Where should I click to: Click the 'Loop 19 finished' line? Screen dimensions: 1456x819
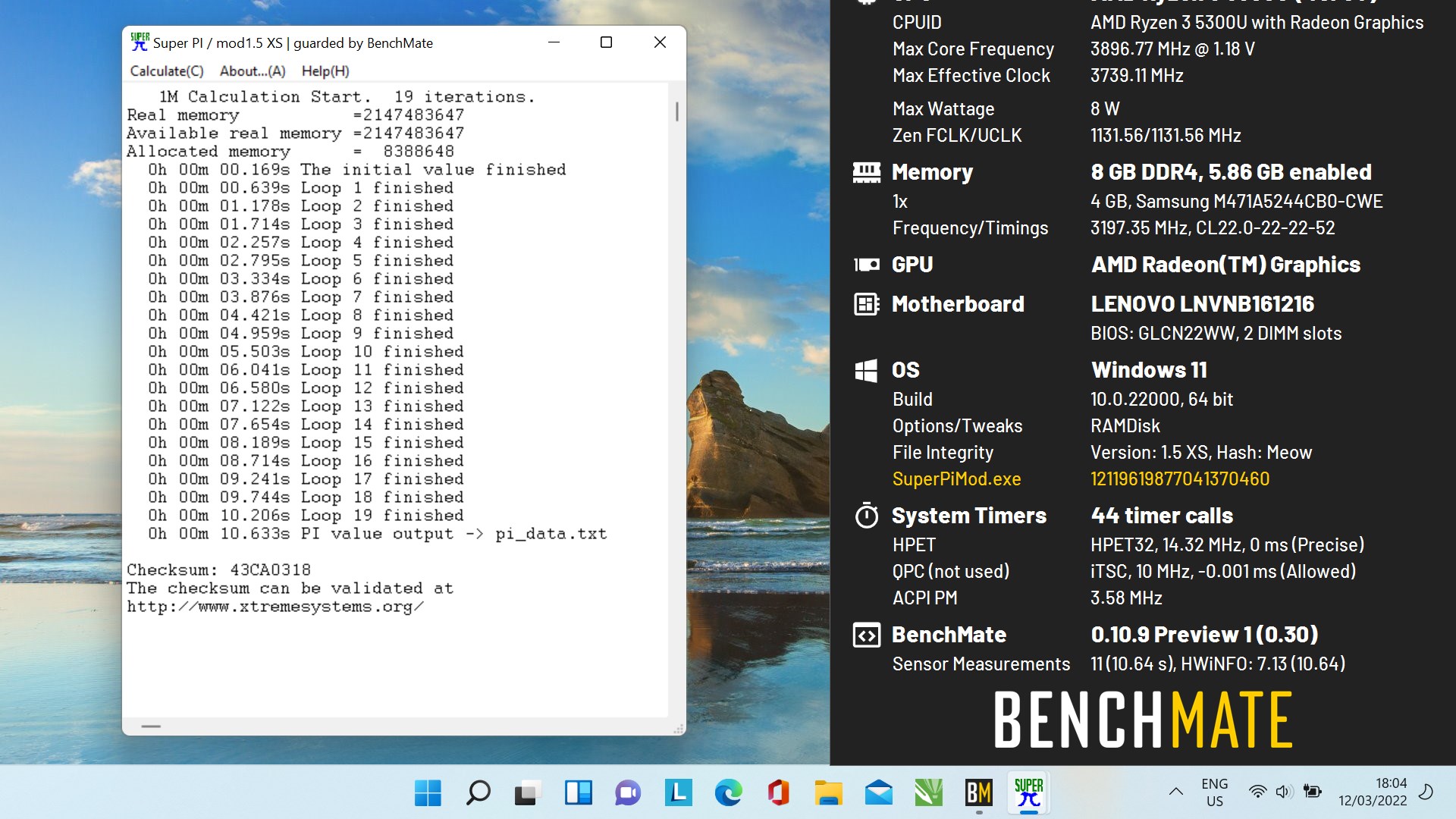pos(306,516)
